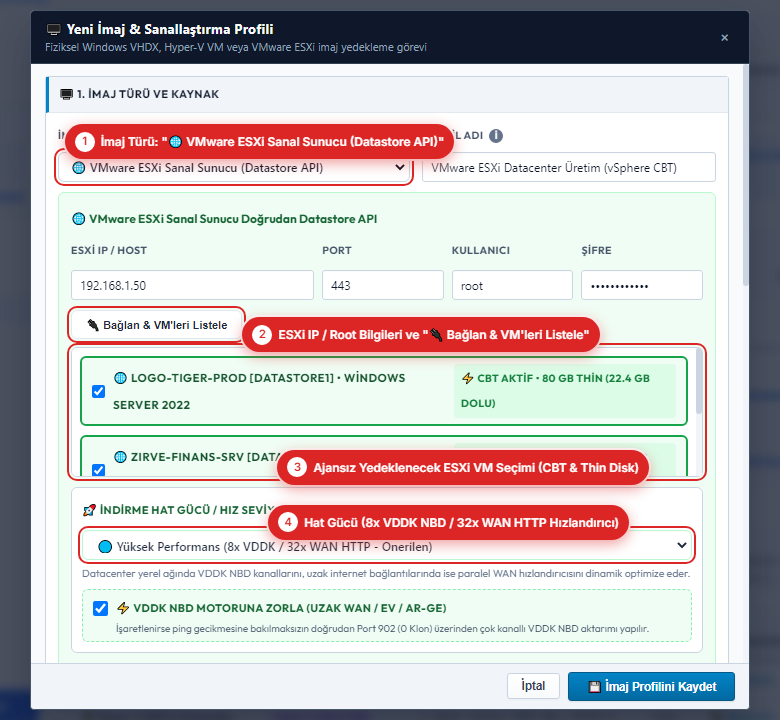780x720 pixels.
Task: Click the Port field showing 443
Action: click(x=383, y=285)
